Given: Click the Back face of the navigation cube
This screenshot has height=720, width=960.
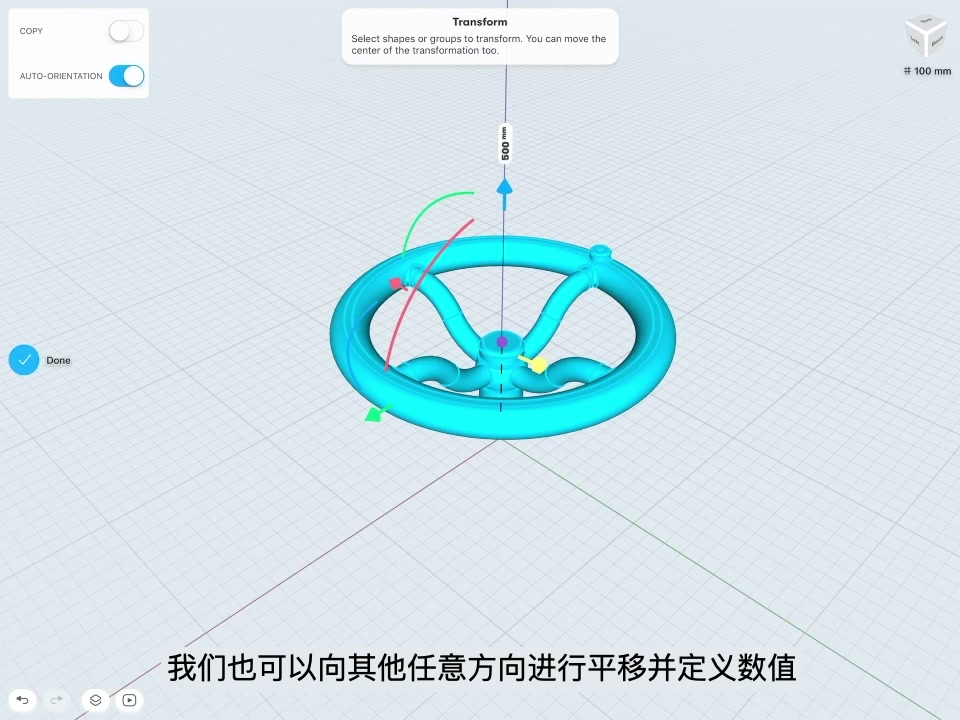Looking at the screenshot, I should click(x=936, y=42).
